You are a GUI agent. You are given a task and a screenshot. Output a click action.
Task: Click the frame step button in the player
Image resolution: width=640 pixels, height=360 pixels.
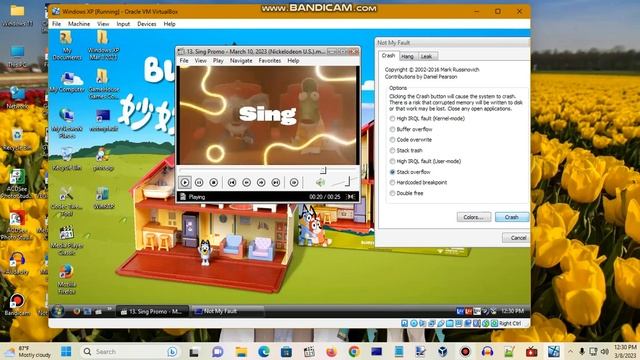(294, 182)
